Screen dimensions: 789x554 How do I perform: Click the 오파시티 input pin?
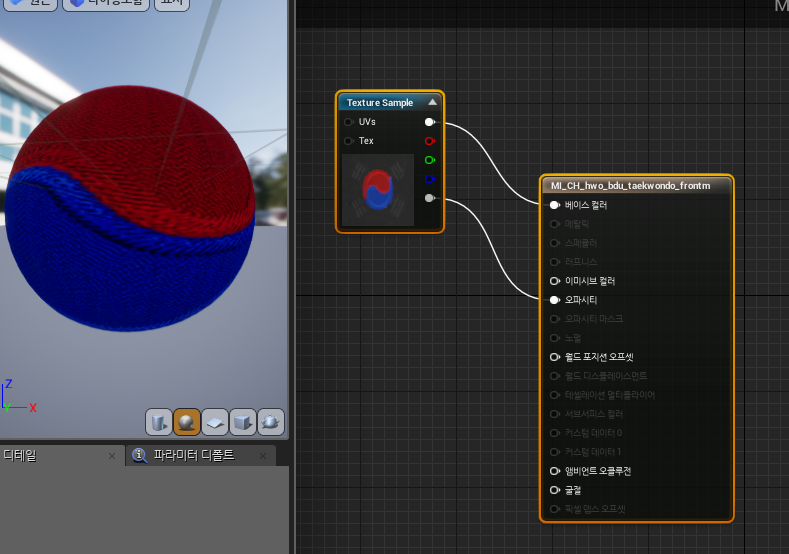point(555,300)
